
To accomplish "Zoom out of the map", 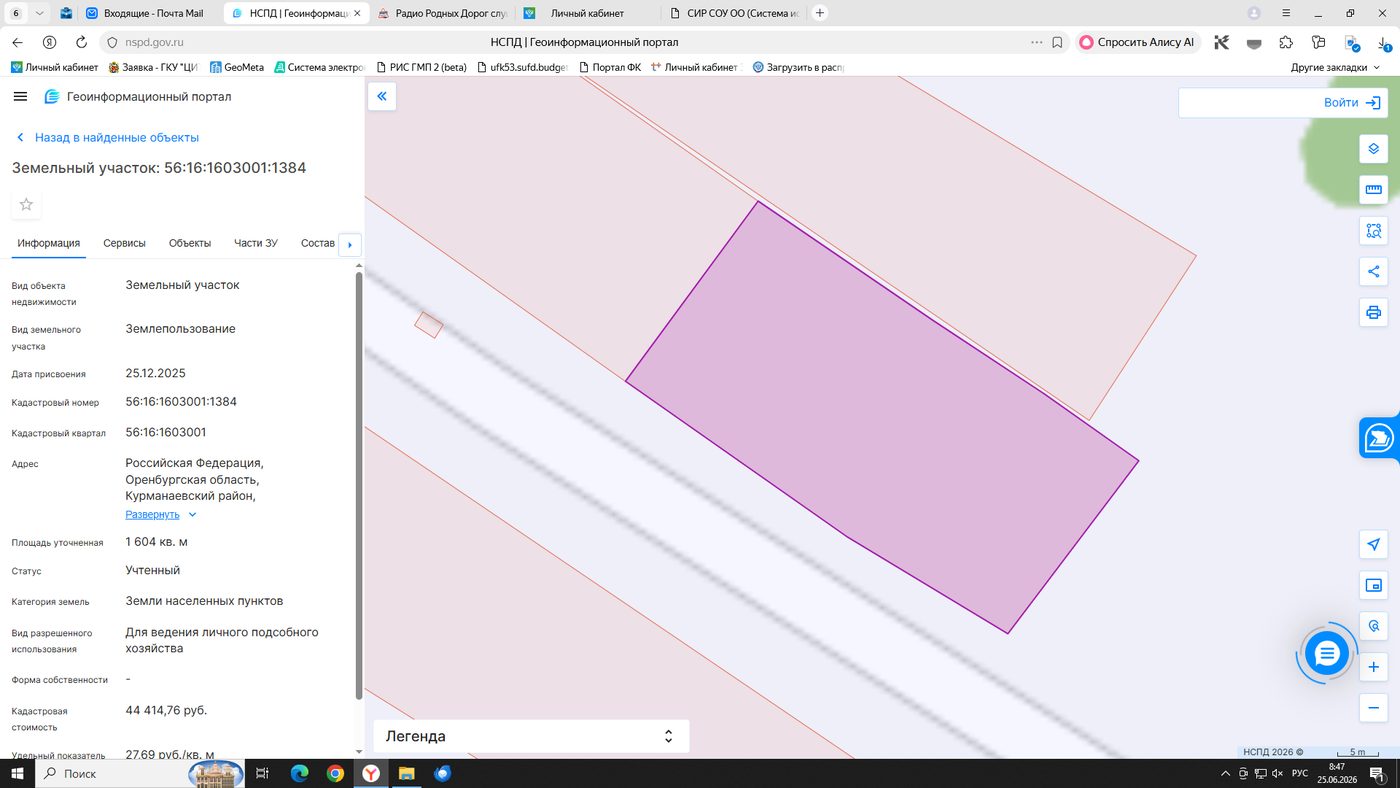I will (1373, 708).
